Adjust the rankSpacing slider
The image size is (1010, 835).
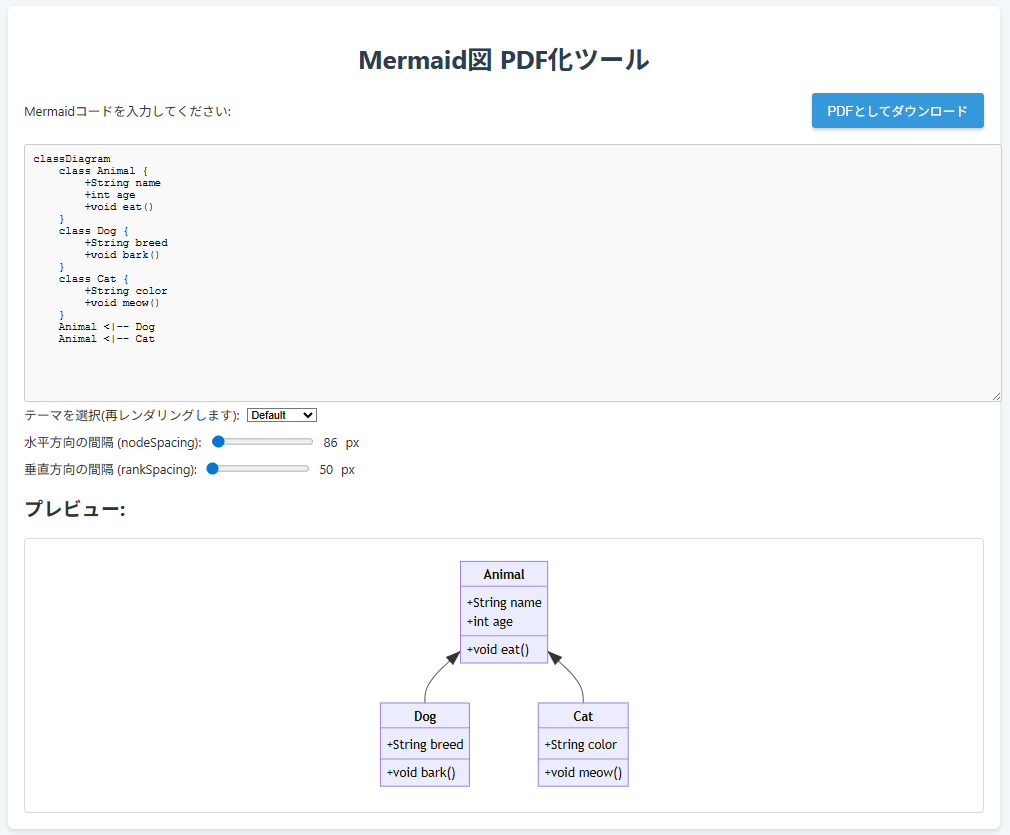pyautogui.click(x=258, y=469)
